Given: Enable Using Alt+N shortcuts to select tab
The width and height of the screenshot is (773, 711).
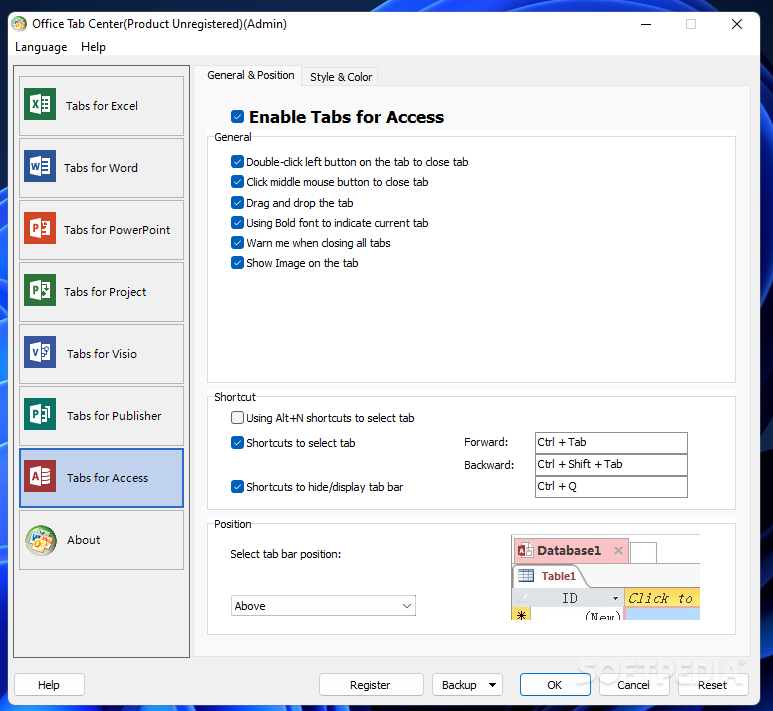Looking at the screenshot, I should (237, 418).
